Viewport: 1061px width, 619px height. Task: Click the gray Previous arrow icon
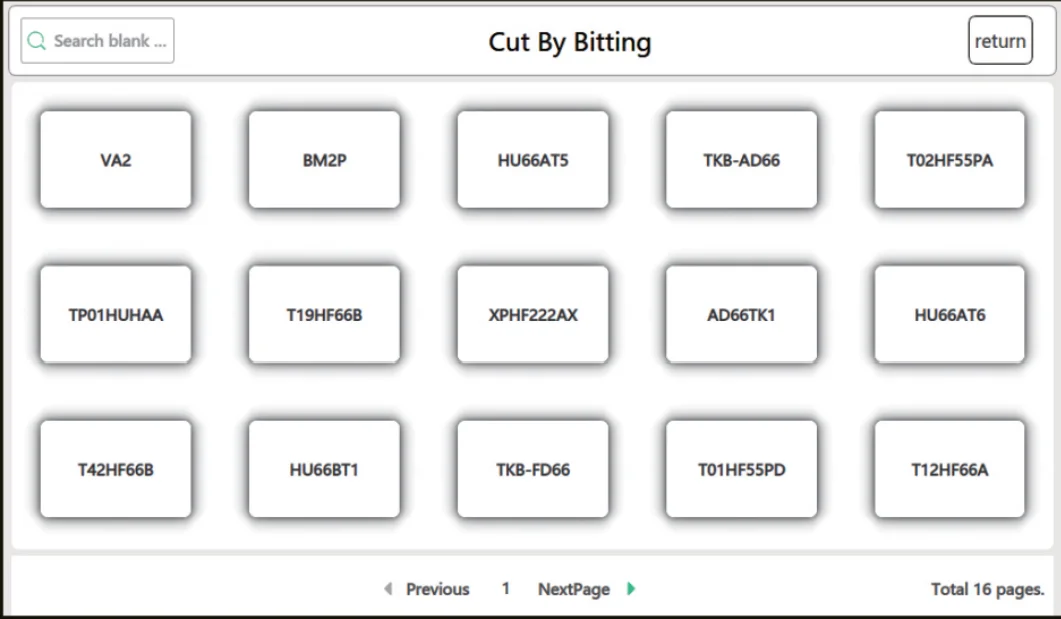pyautogui.click(x=388, y=589)
